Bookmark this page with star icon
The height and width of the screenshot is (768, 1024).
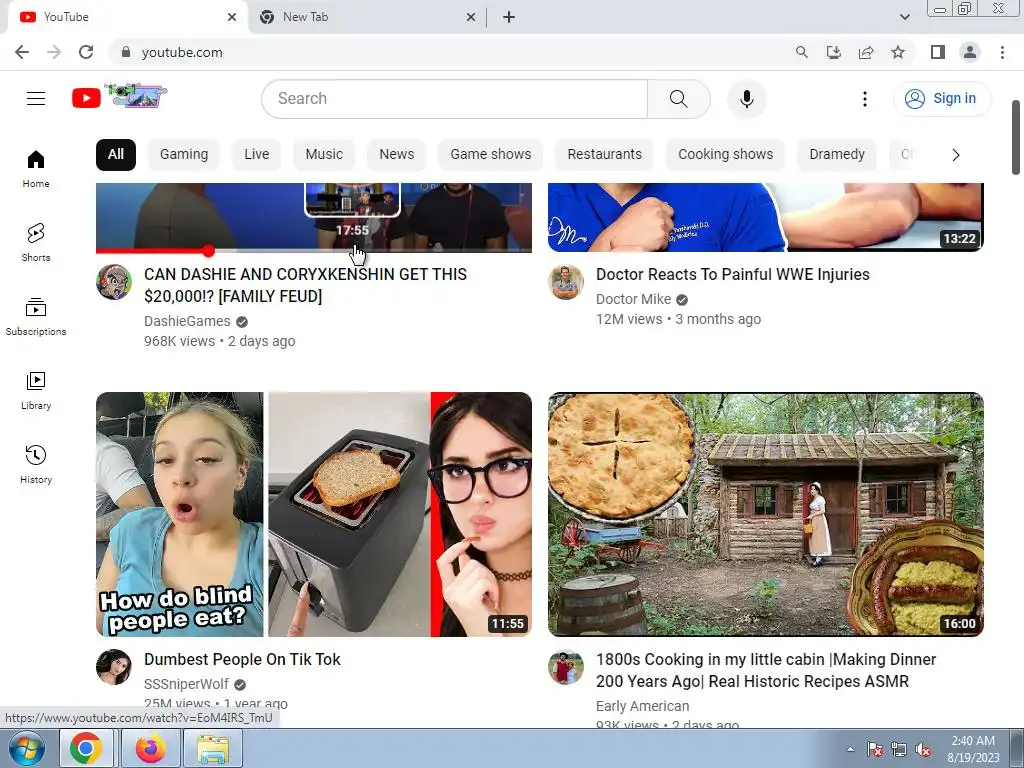tap(898, 52)
